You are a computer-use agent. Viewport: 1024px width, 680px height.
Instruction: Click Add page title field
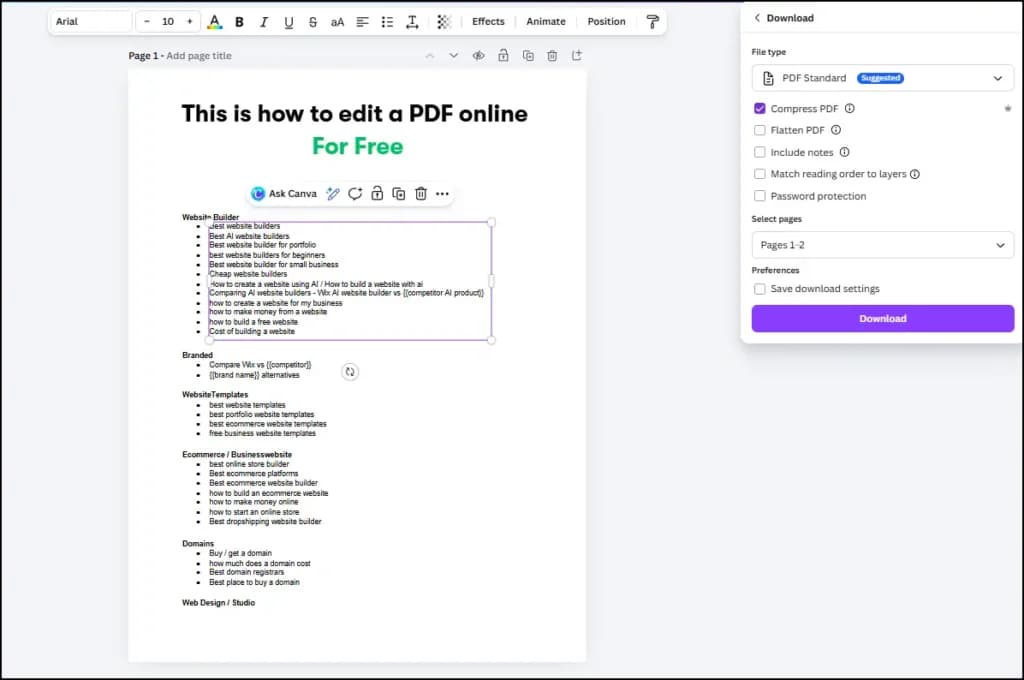click(199, 56)
